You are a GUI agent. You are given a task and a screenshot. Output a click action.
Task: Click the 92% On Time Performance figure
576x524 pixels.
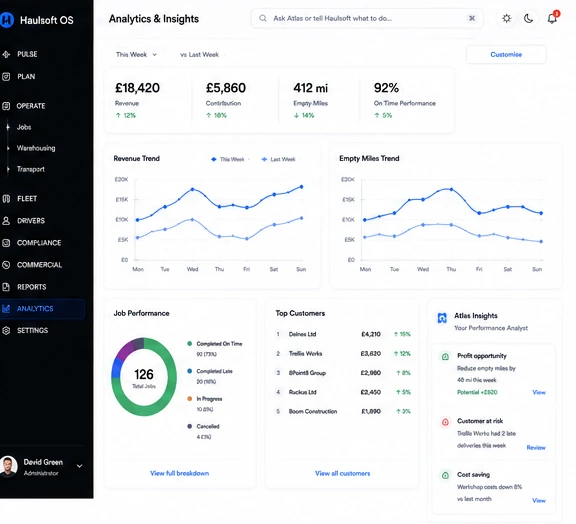pos(386,88)
